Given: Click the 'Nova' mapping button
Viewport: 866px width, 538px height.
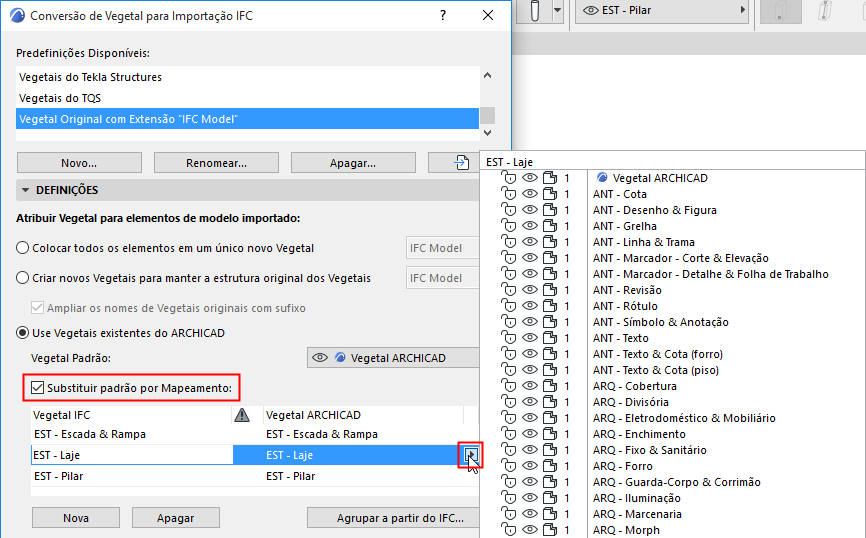Looking at the screenshot, I should click(76, 518).
